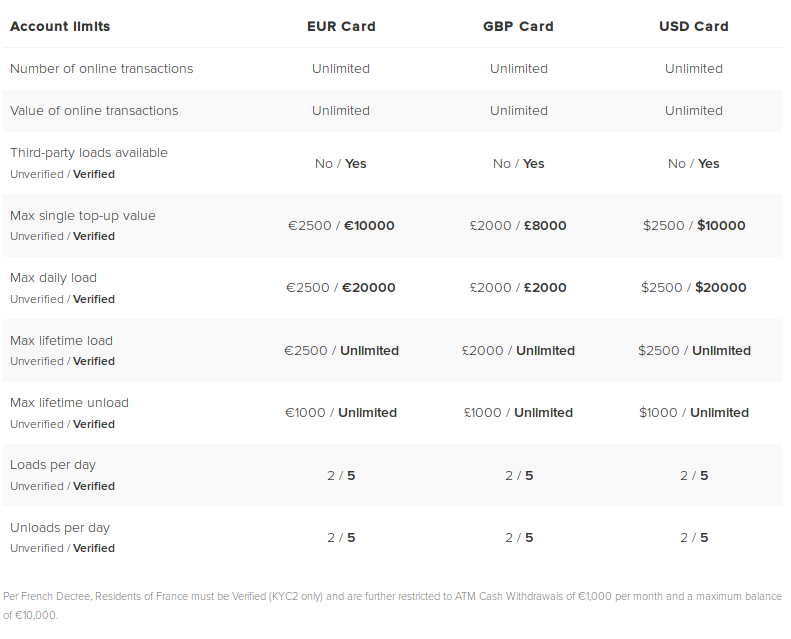Click USD Card Unlimited number of transactions
This screenshot has height=639, width=791.
[x=694, y=69]
